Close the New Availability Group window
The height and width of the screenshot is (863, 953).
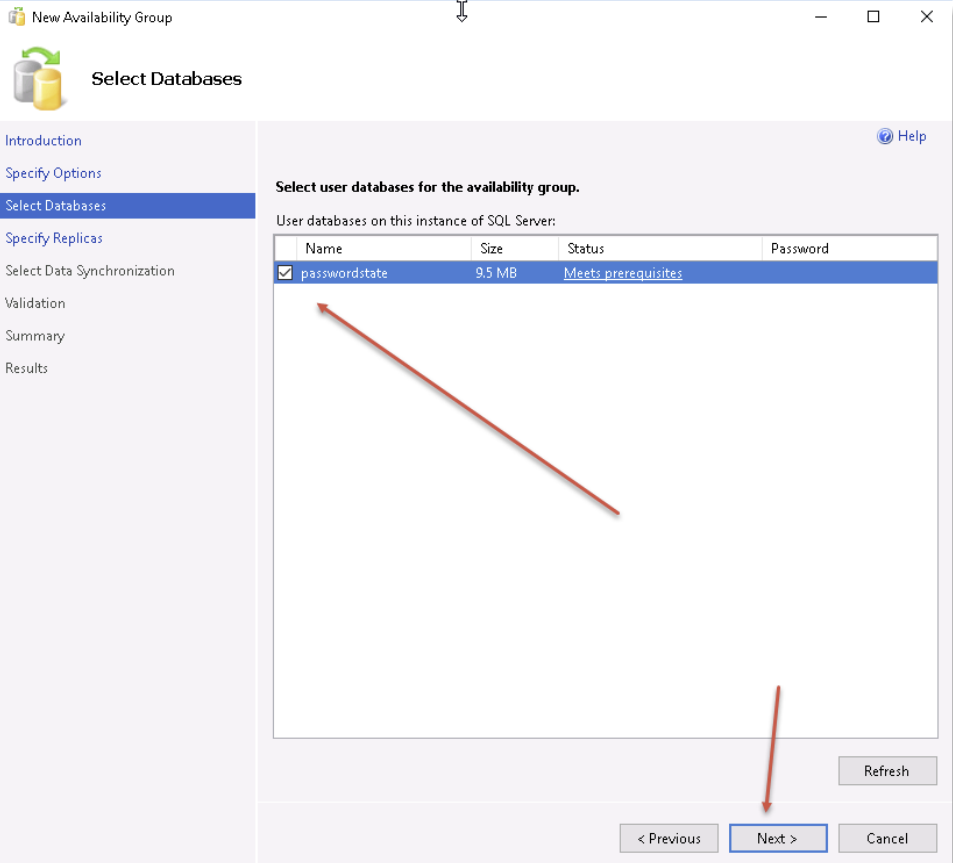[926, 17]
